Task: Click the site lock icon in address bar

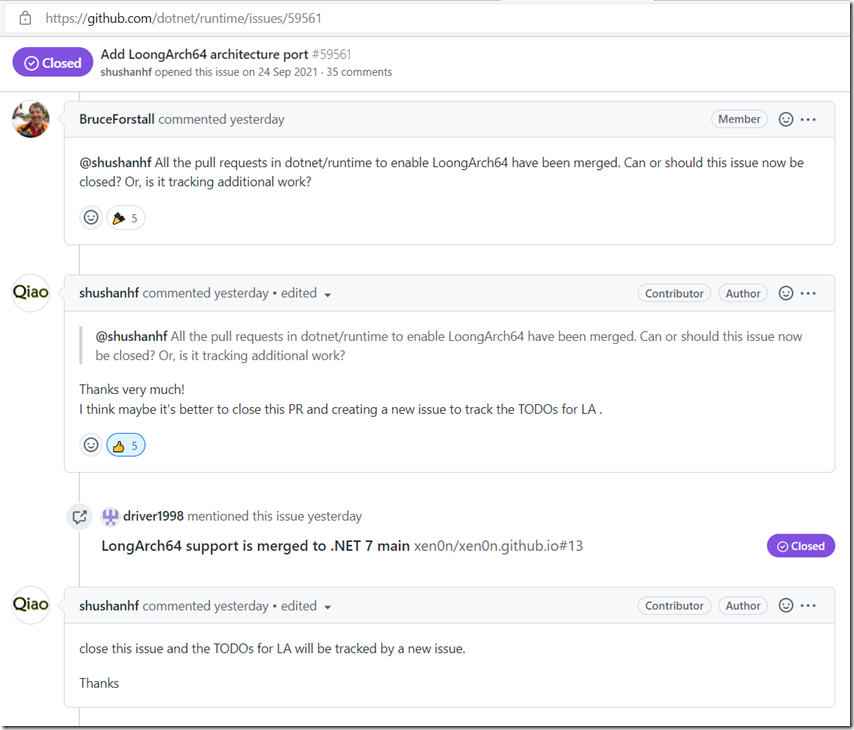Action: [25, 18]
